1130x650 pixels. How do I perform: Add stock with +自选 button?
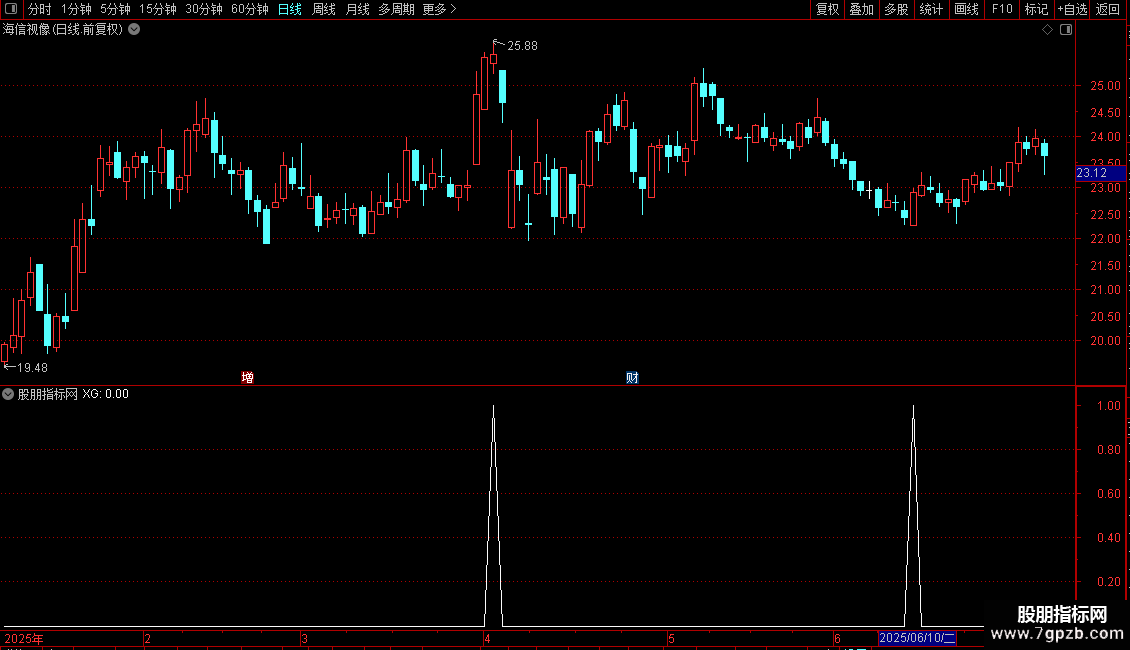tap(1072, 9)
